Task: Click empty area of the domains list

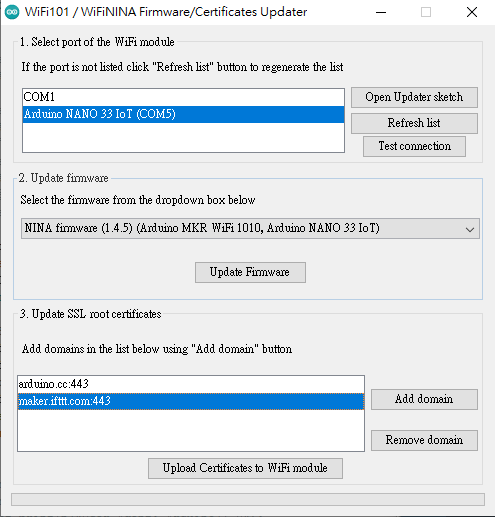Action: (x=191, y=430)
